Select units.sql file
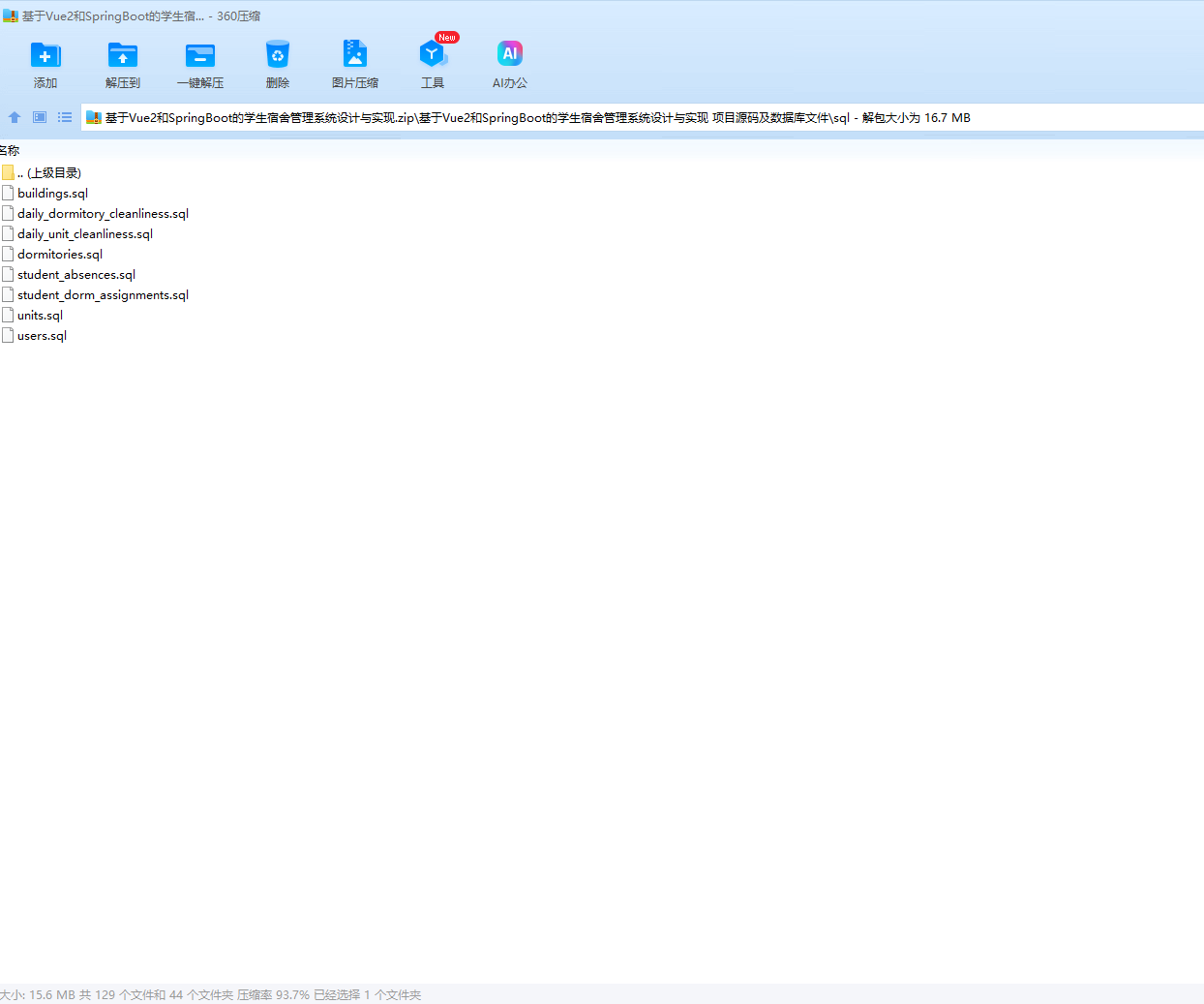 click(40, 315)
